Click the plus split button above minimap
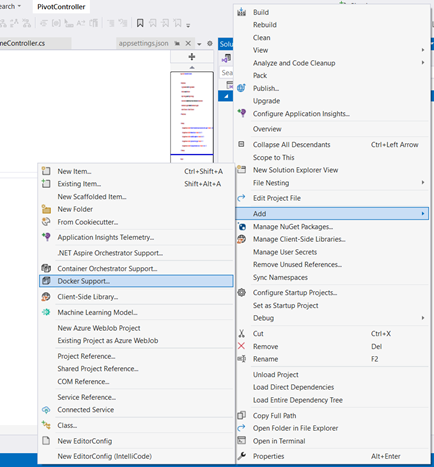This screenshot has width=434, height=467. point(192,57)
